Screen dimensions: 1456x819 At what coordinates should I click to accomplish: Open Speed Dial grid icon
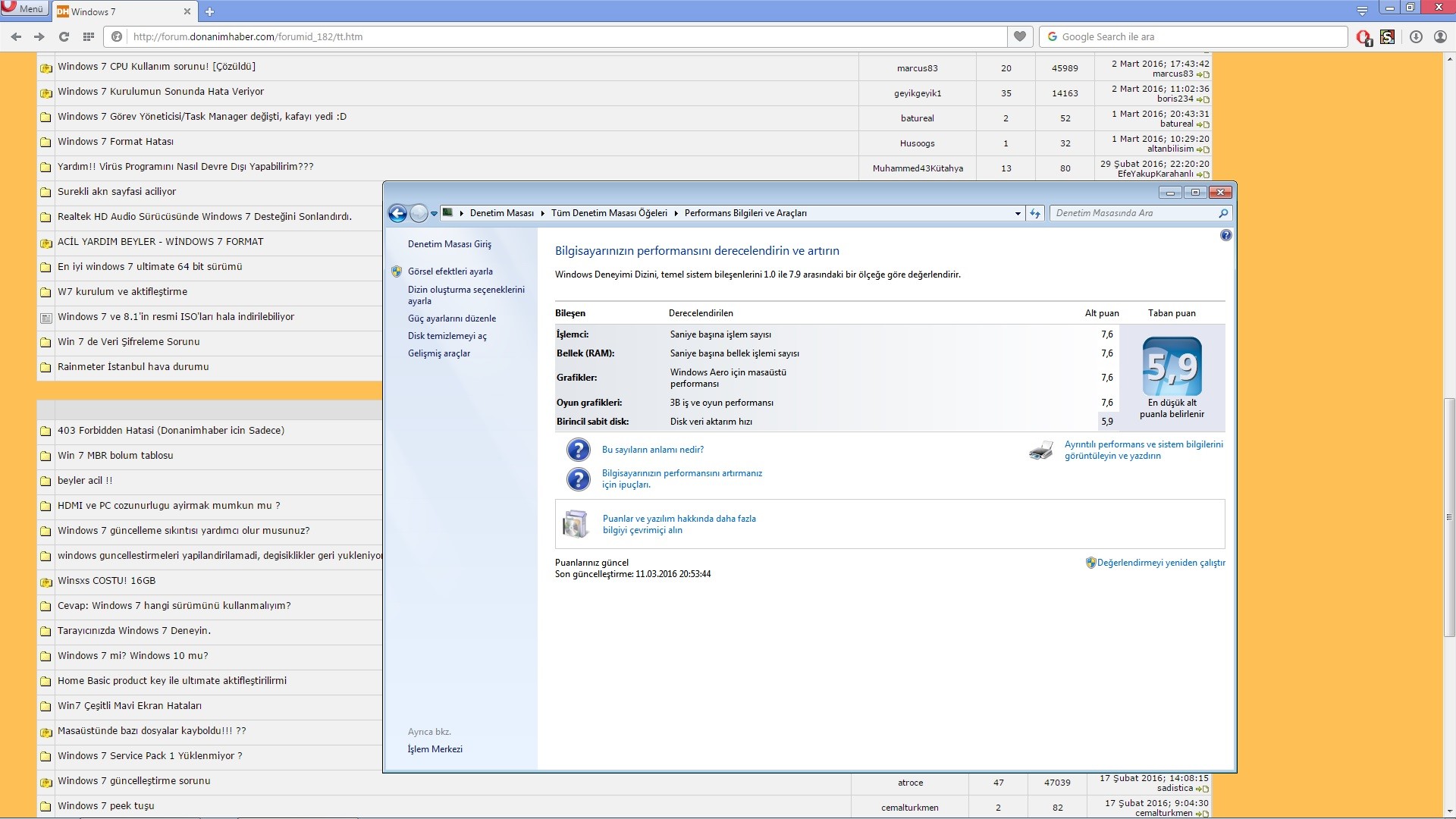pos(88,36)
